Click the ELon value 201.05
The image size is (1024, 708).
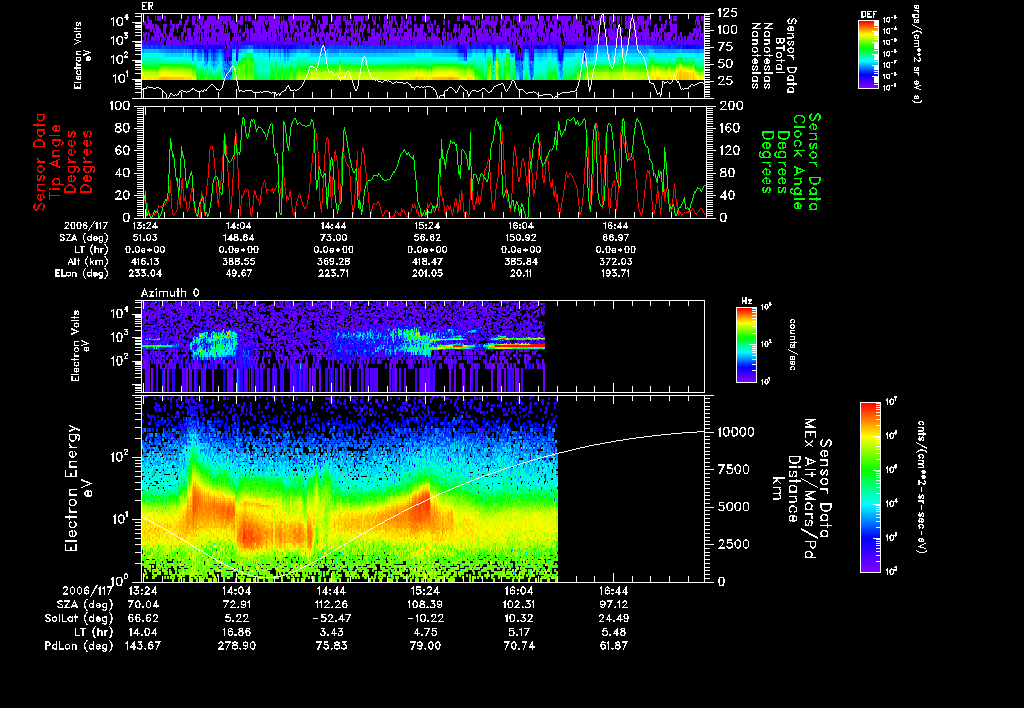(x=427, y=274)
